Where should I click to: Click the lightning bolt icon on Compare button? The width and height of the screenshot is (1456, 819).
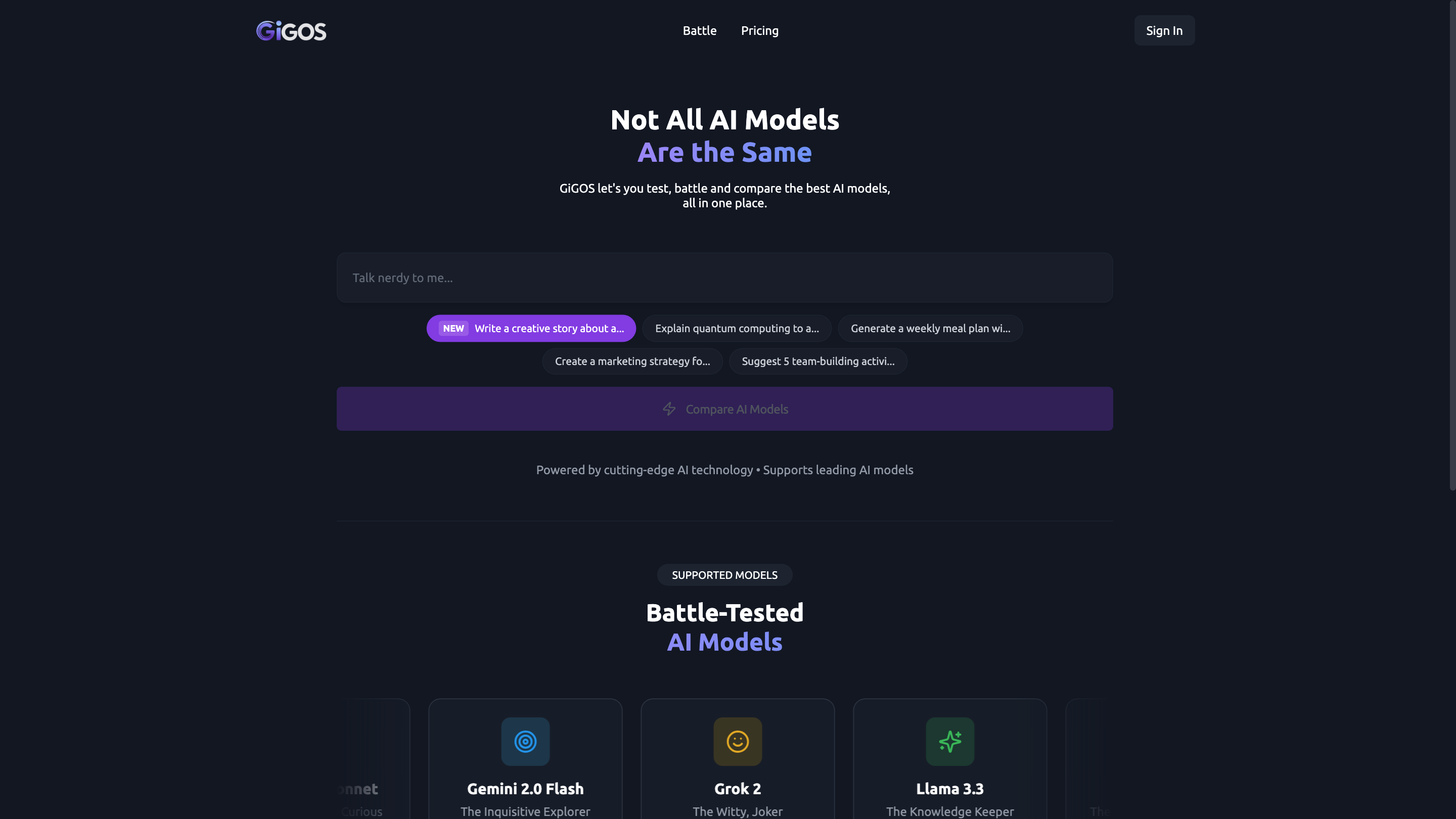pyautogui.click(x=669, y=408)
